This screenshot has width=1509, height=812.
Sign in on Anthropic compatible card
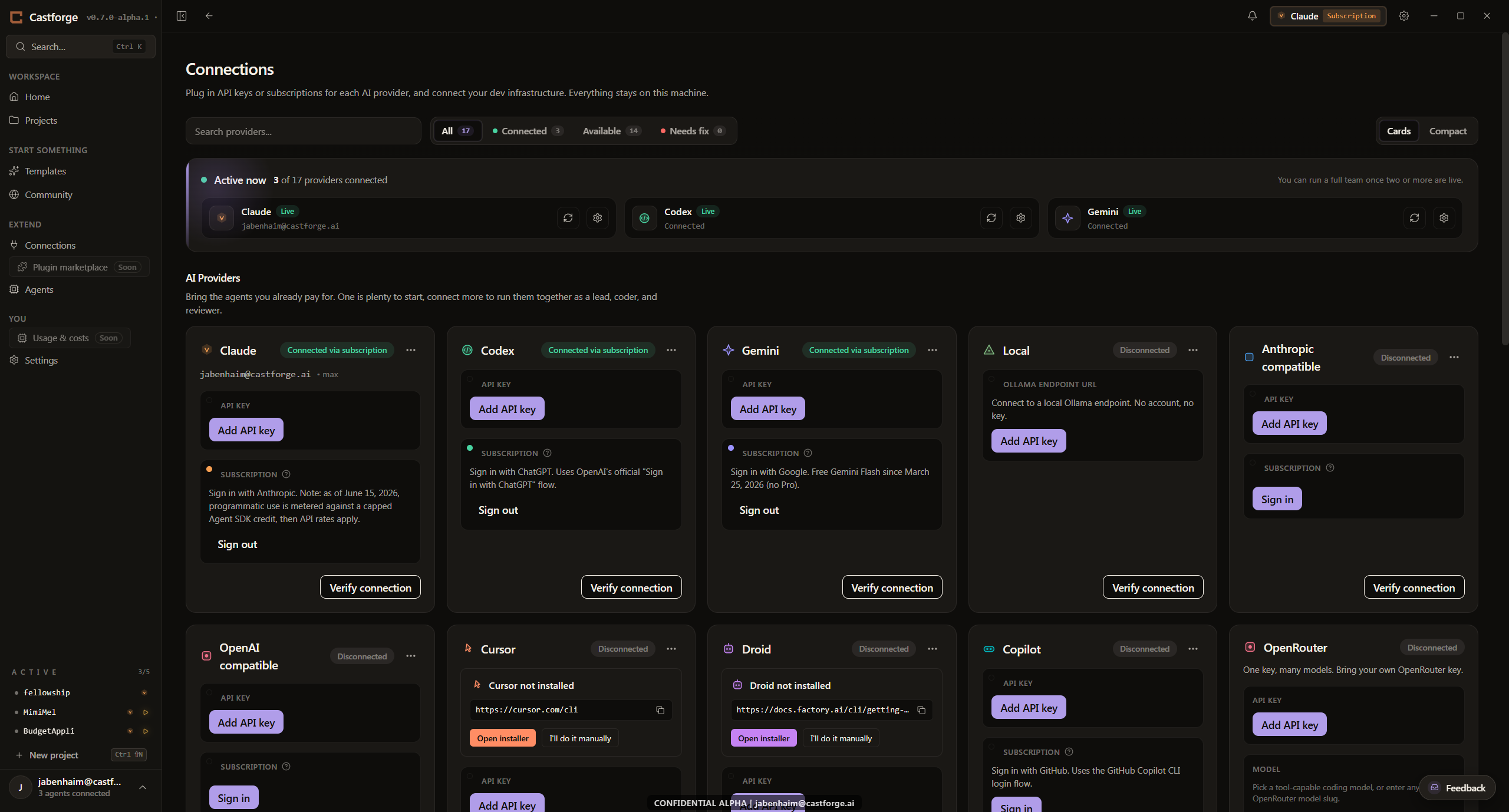[x=1277, y=499]
